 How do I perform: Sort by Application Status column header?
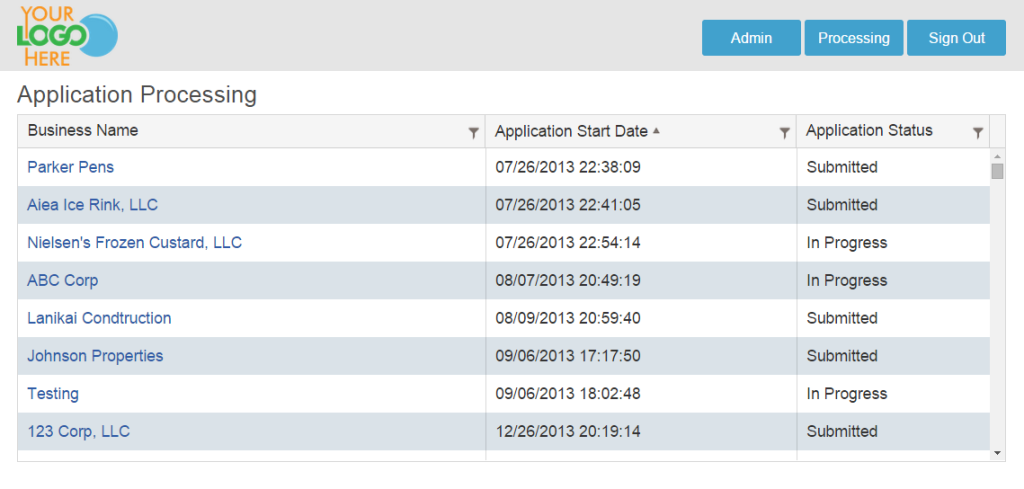point(869,131)
